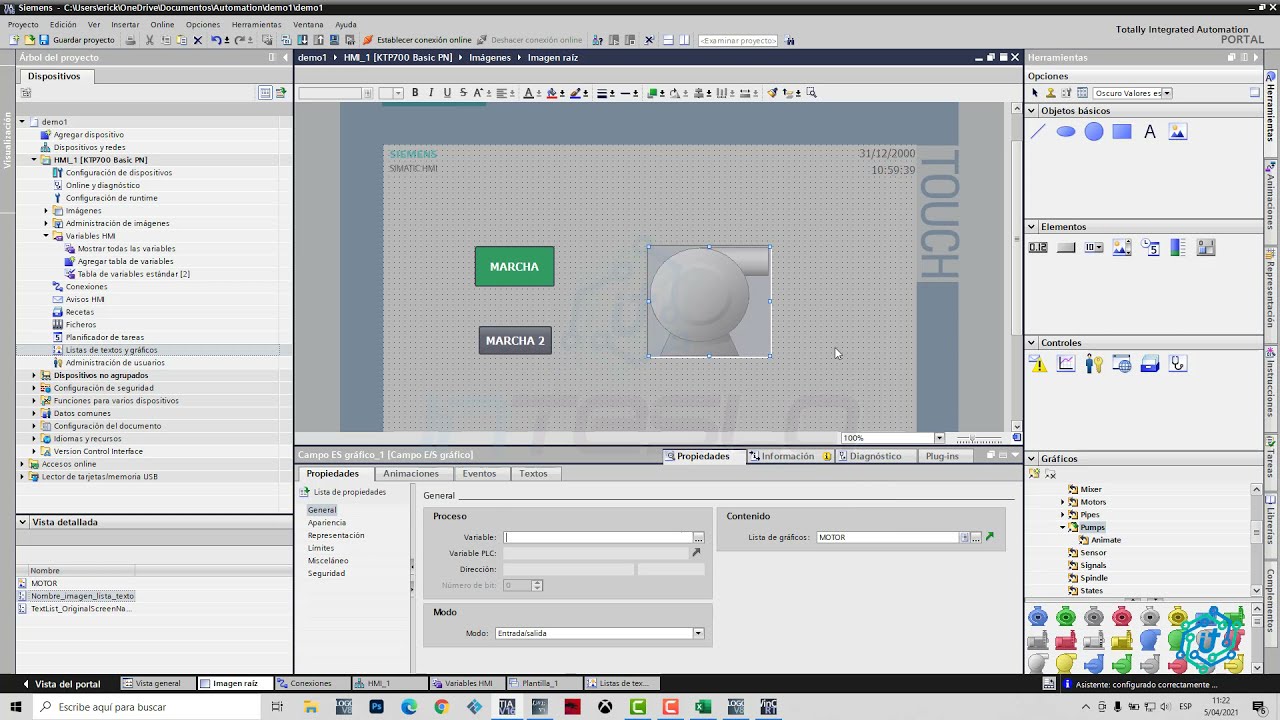Select the Bar element in Elementos
Screen dimensions: 1280x720
pyautogui.click(x=1178, y=247)
